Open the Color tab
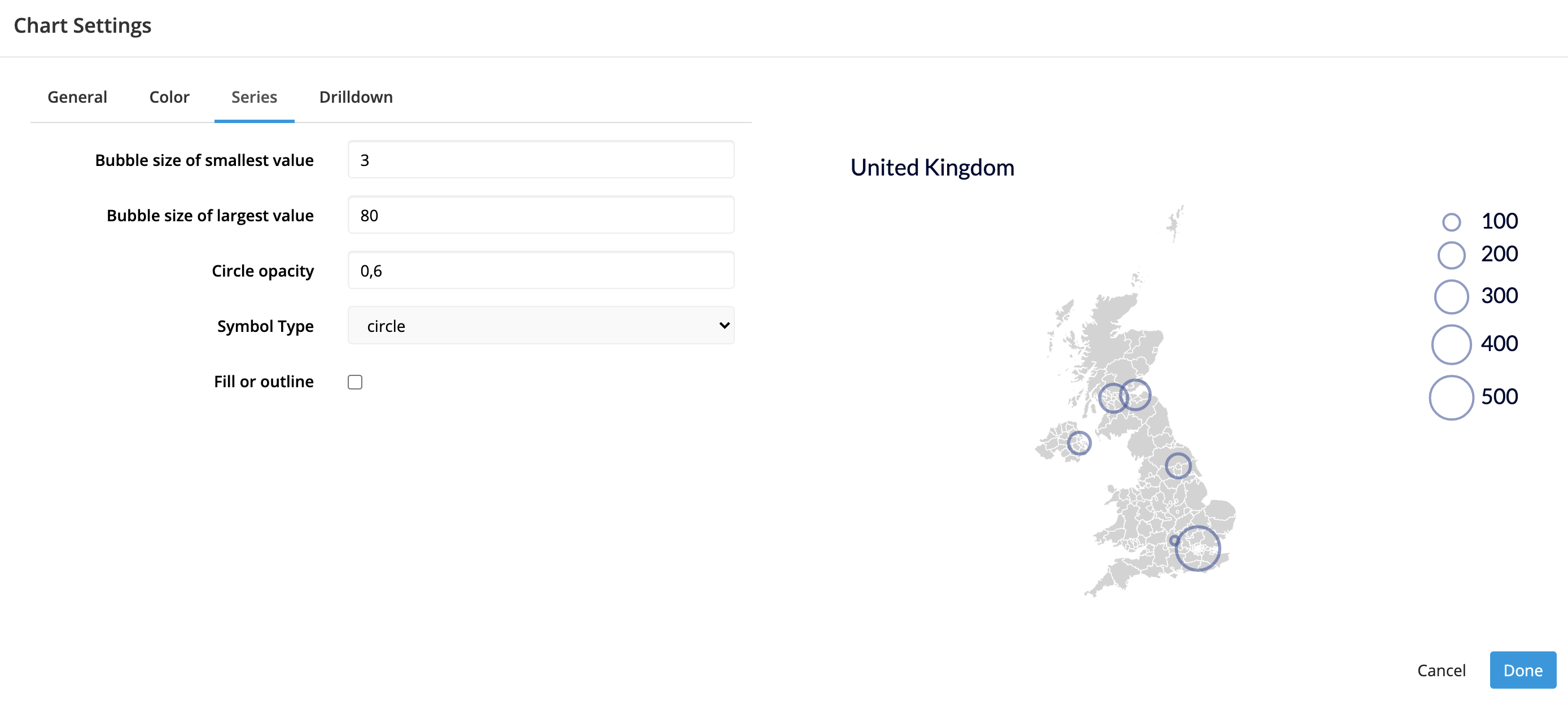 click(169, 97)
